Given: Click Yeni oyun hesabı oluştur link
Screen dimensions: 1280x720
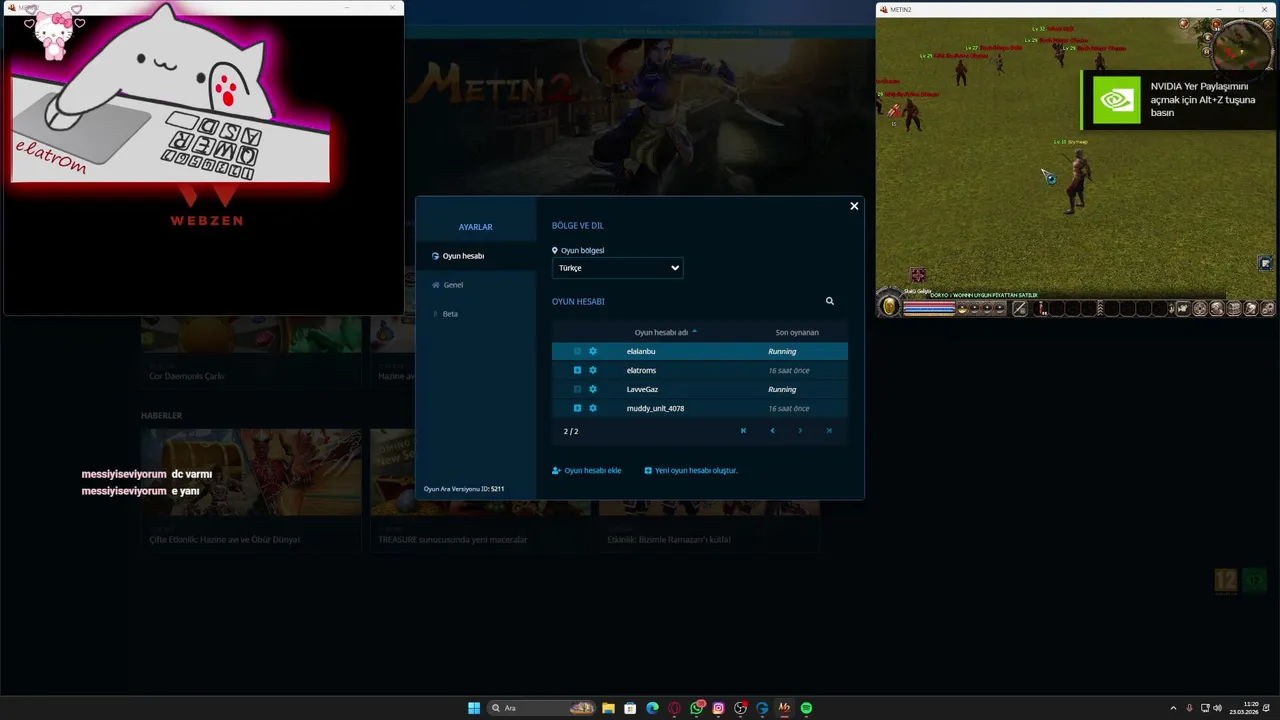Looking at the screenshot, I should 691,470.
